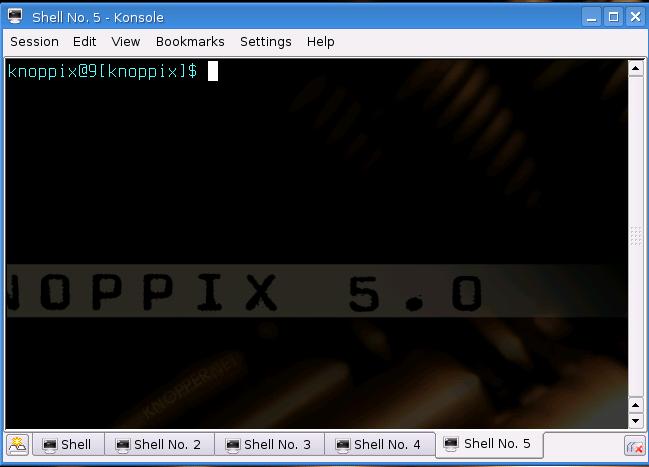The width and height of the screenshot is (649, 467).
Task: Expand the View menu
Action: pos(125,42)
